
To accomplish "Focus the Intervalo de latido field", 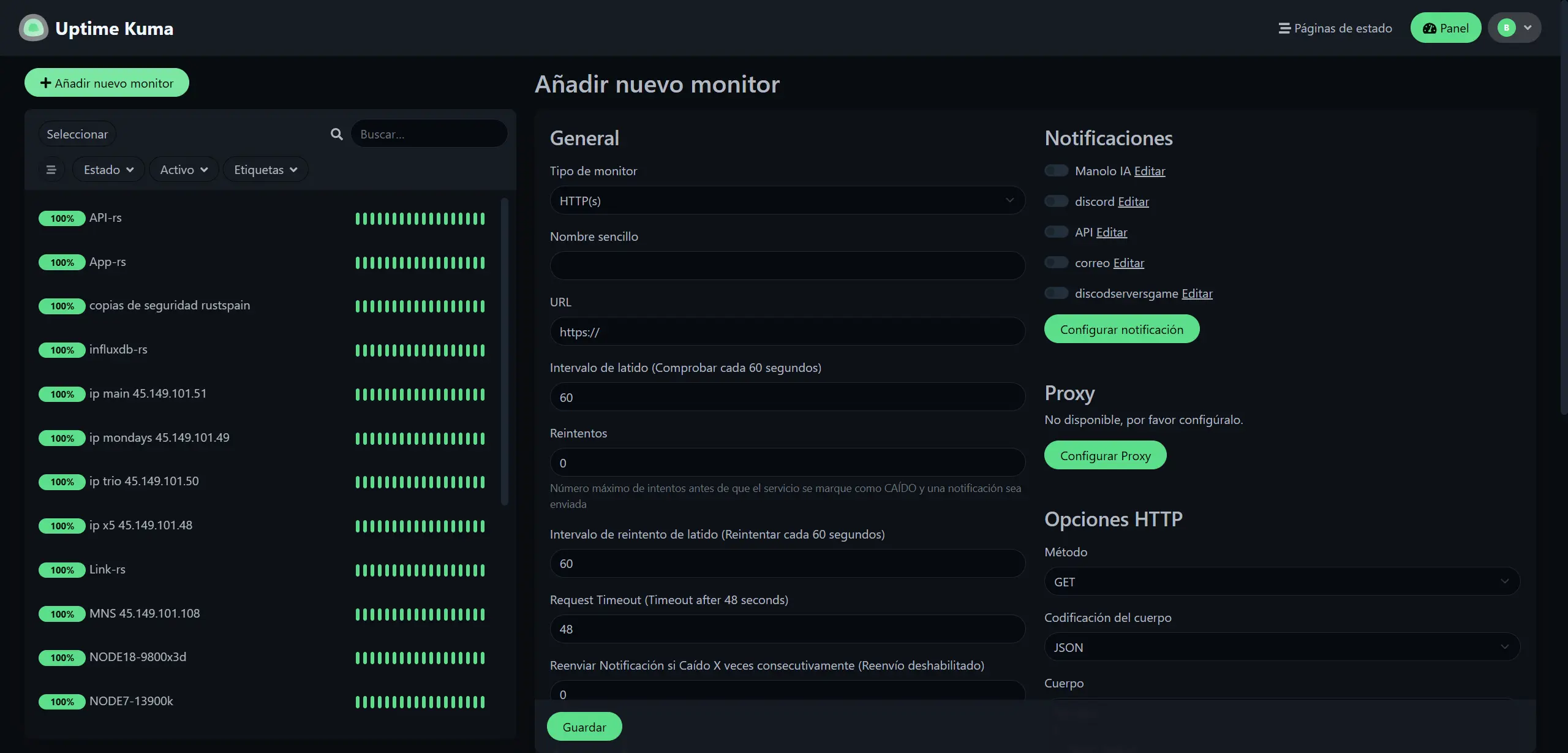I will pos(788,397).
